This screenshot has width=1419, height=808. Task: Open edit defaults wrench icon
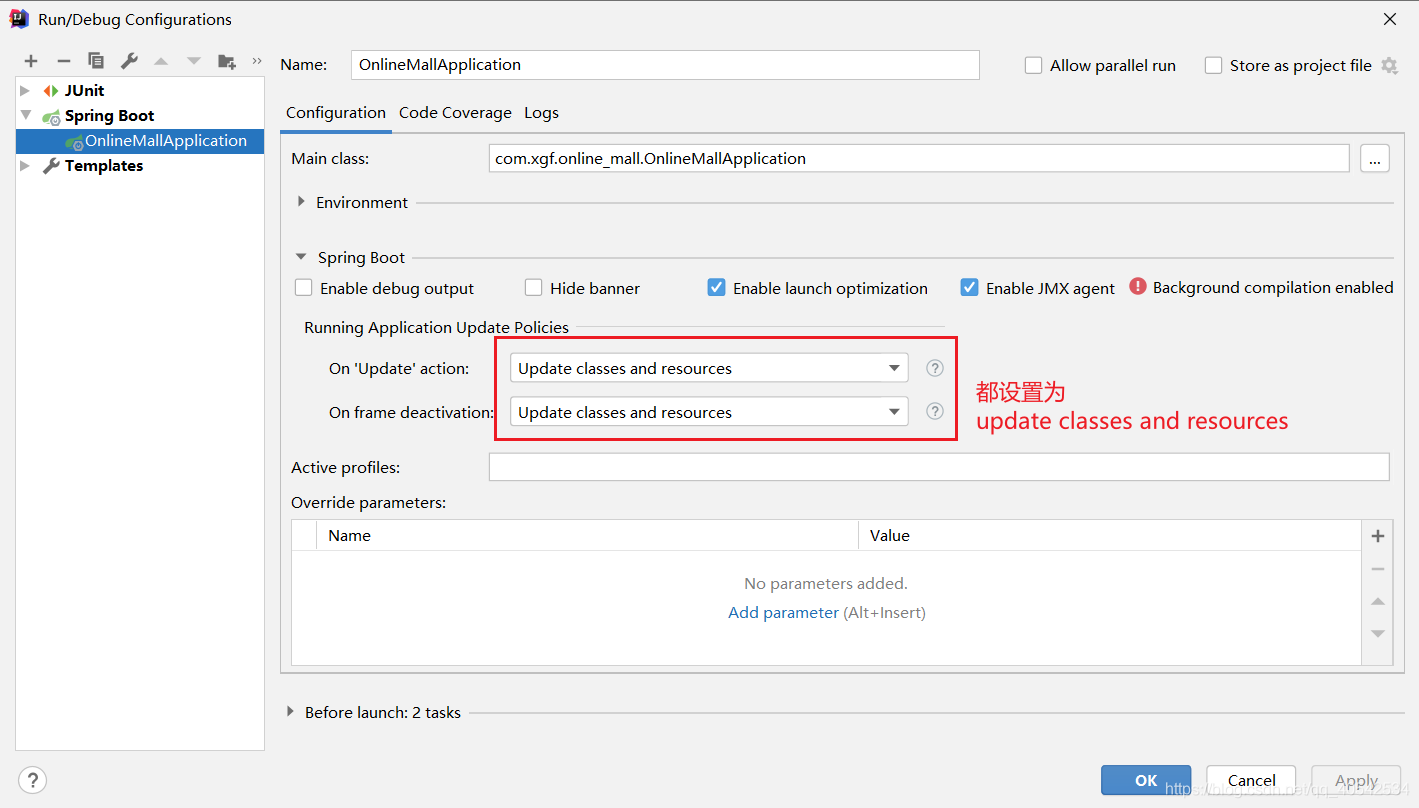coord(129,61)
